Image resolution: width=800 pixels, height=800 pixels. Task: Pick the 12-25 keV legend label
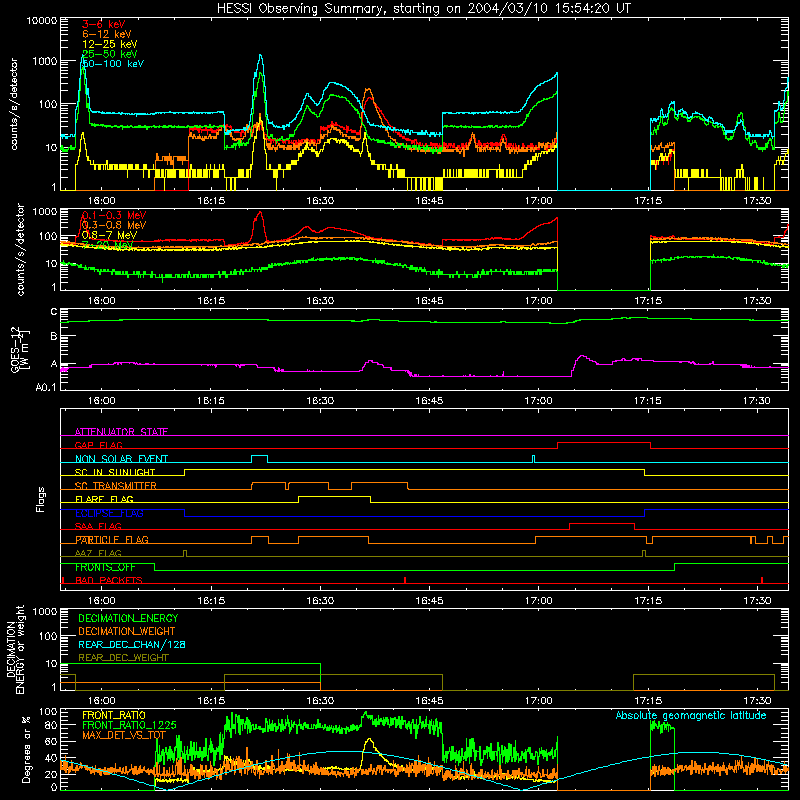point(110,44)
